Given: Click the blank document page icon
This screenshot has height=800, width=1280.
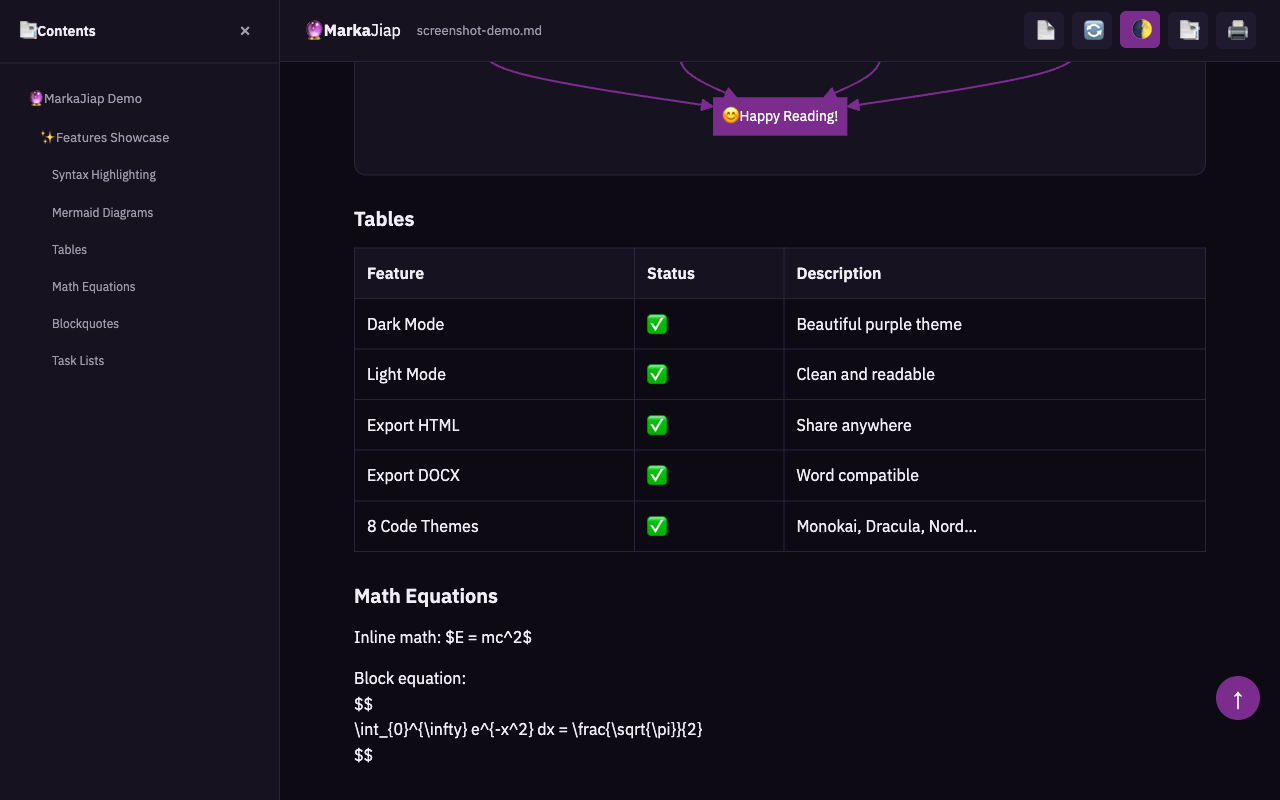Looking at the screenshot, I should pyautogui.click(x=1044, y=30).
